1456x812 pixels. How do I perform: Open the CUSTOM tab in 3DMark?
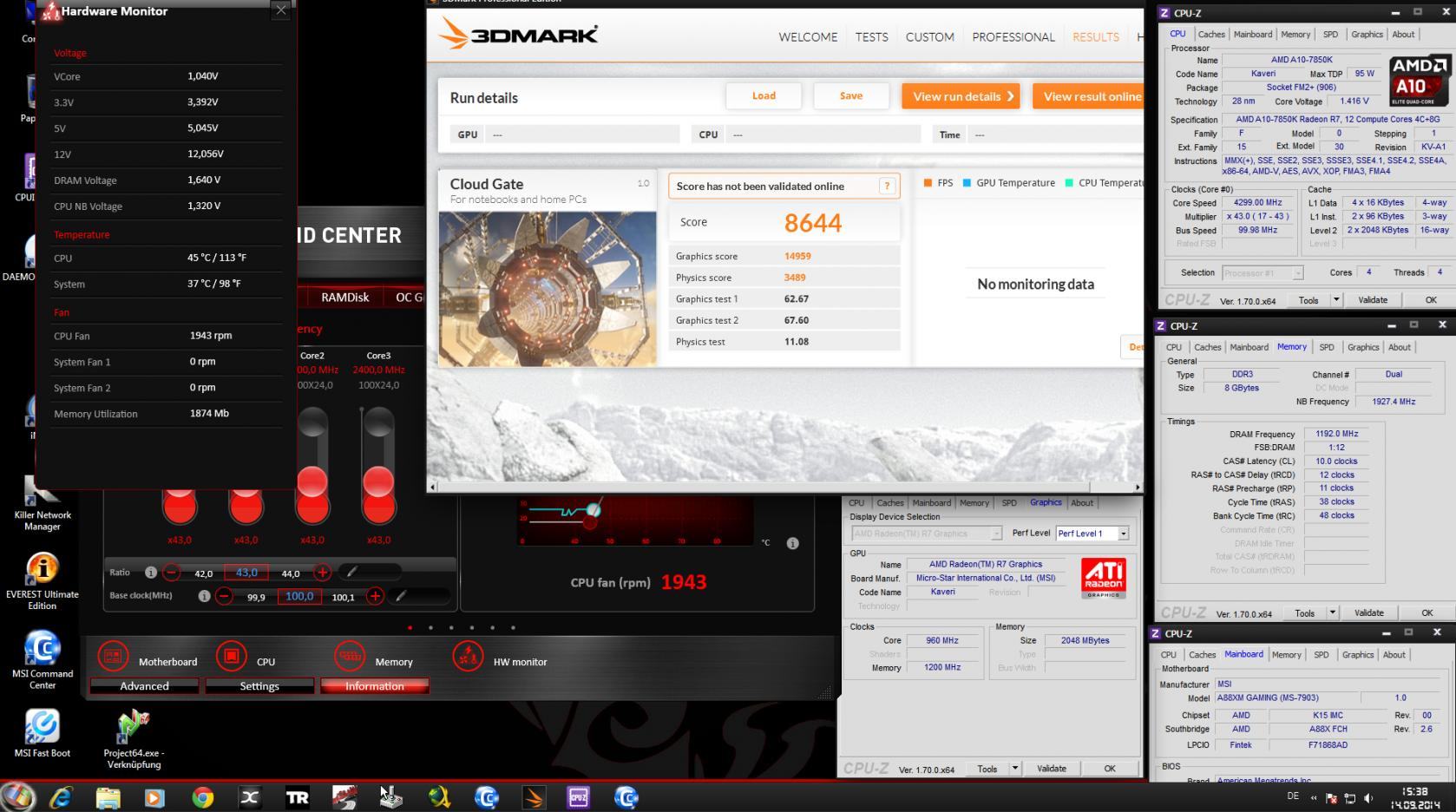coord(929,36)
